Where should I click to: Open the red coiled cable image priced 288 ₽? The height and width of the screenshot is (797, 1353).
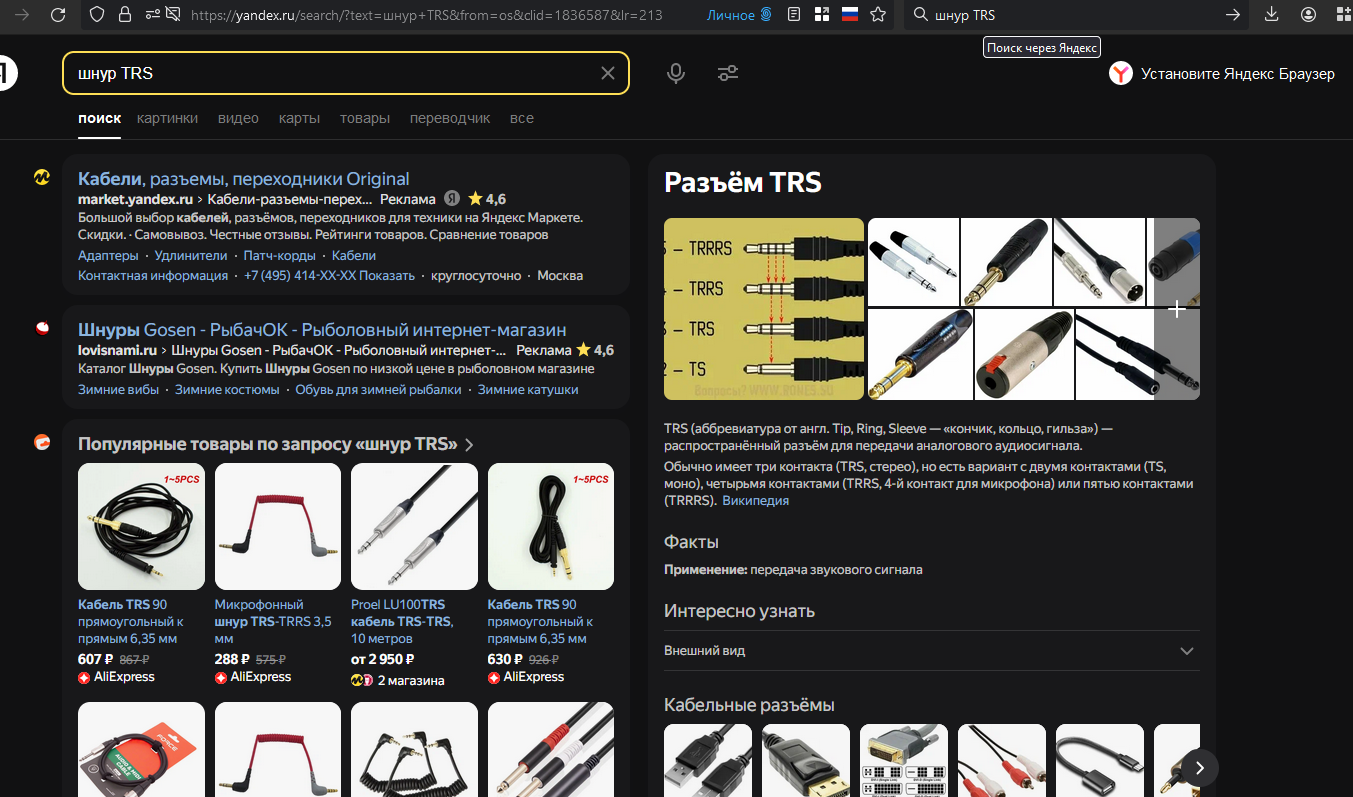tap(278, 526)
